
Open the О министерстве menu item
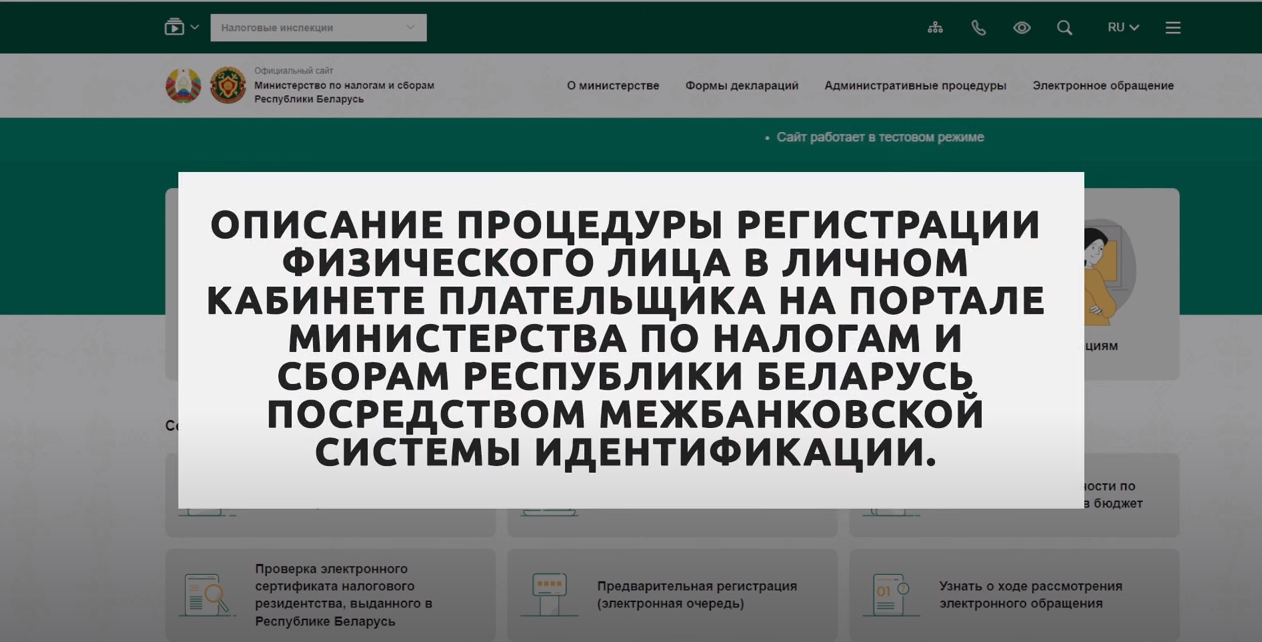[x=613, y=86]
